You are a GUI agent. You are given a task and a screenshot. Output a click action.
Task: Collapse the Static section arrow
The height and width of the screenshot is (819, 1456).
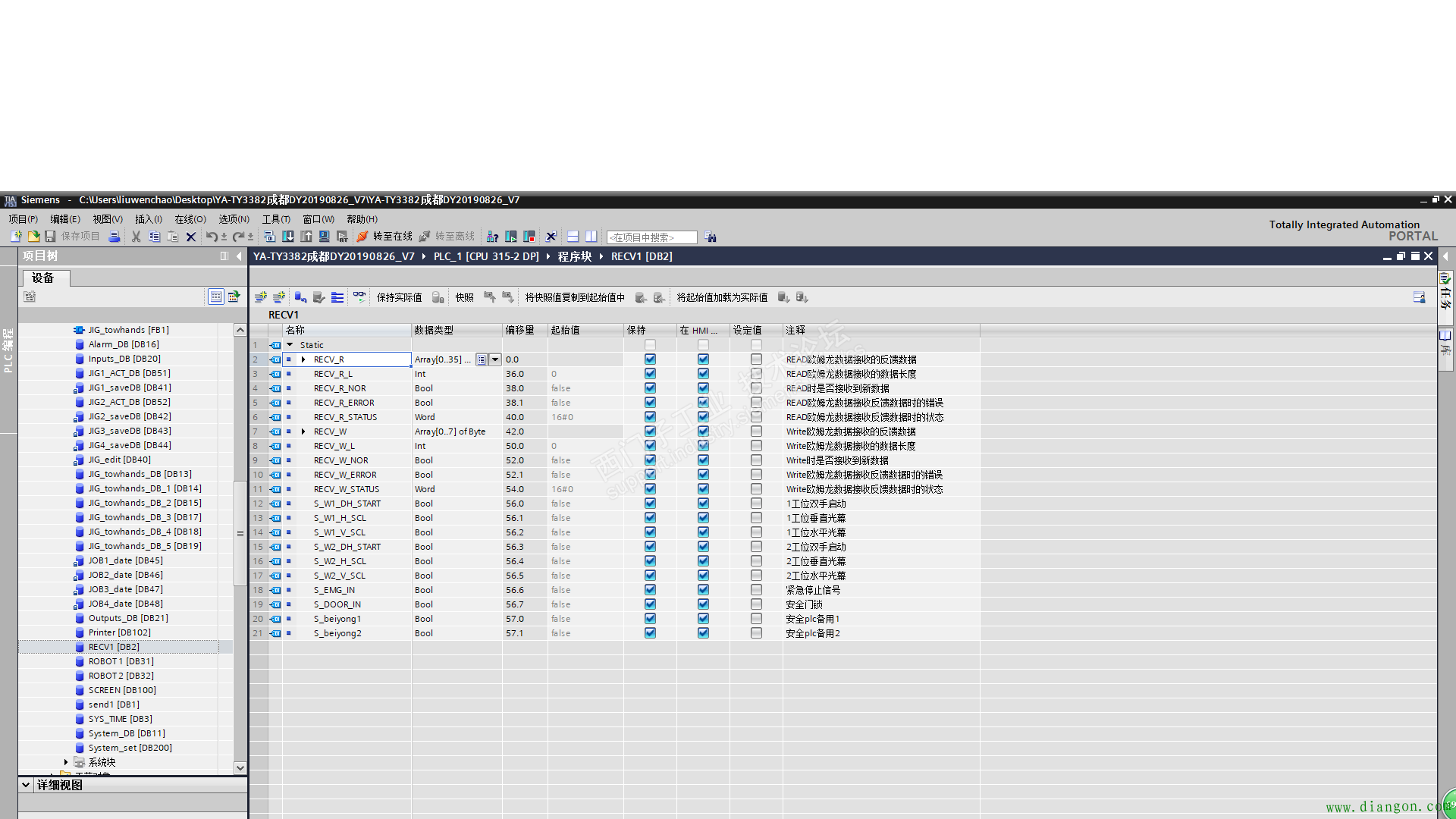click(x=290, y=345)
